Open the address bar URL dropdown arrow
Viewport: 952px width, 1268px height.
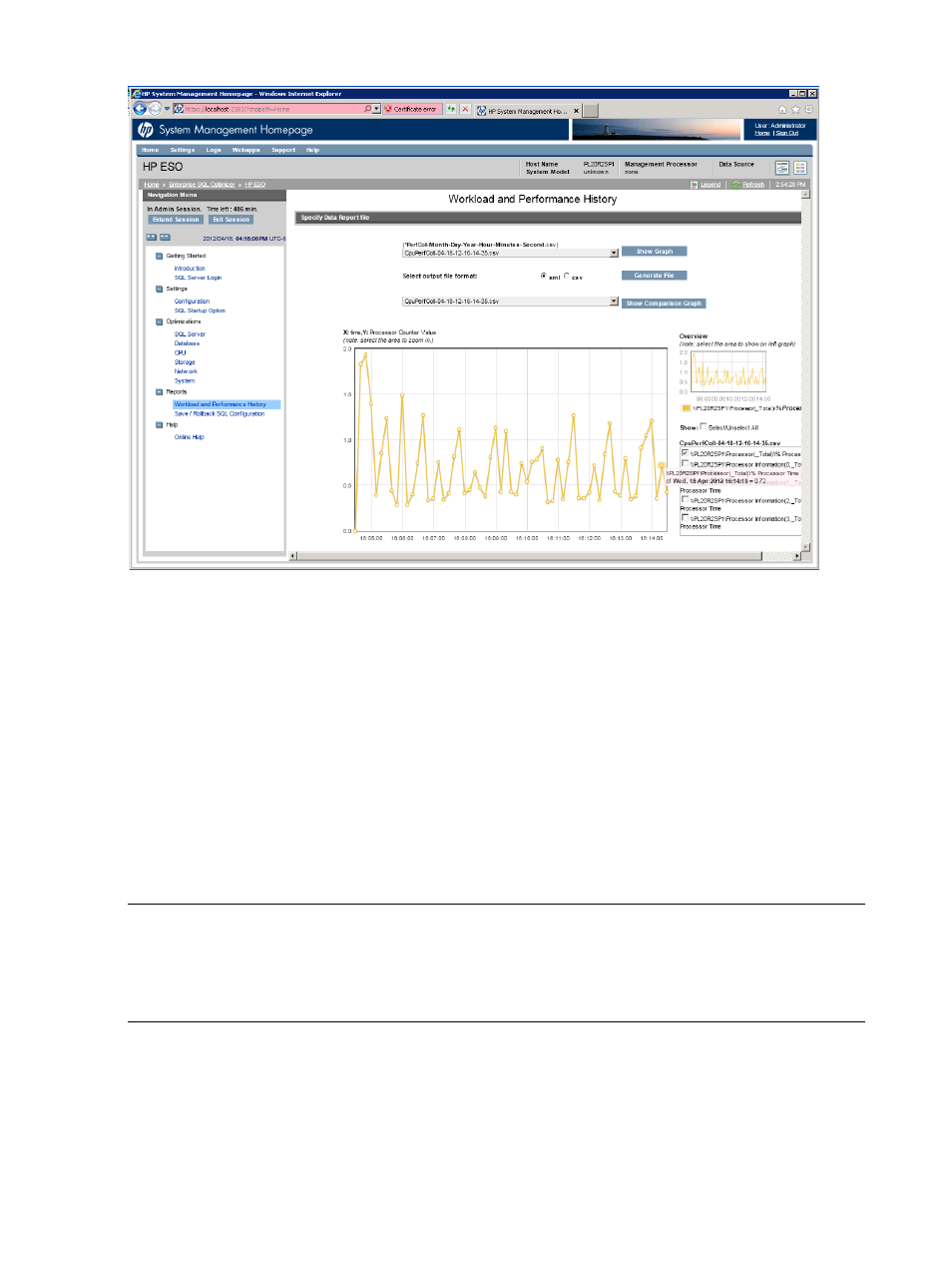pos(376,109)
